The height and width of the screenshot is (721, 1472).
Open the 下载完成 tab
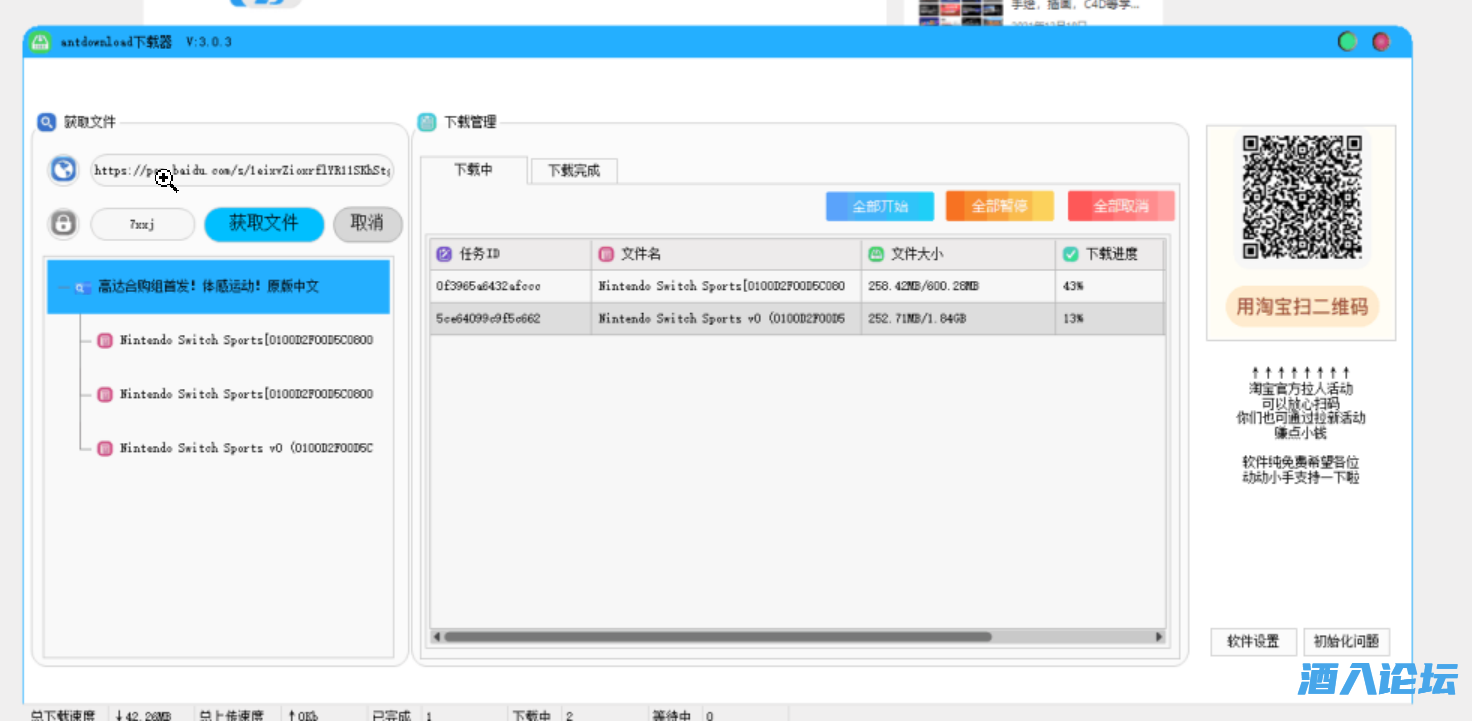[x=574, y=171]
